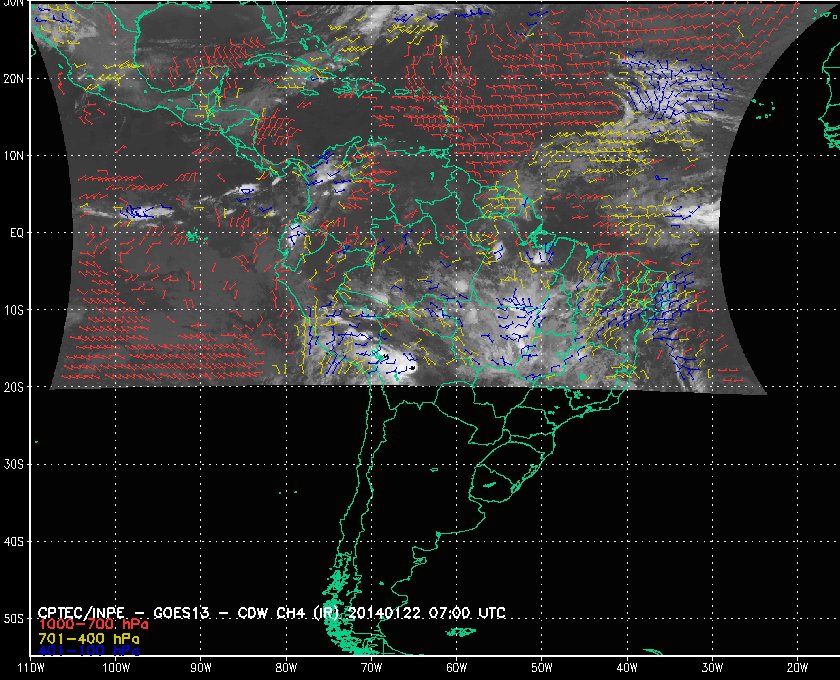The width and height of the screenshot is (840, 680).
Task: Click the 40S latitude label
Action: coord(13,541)
